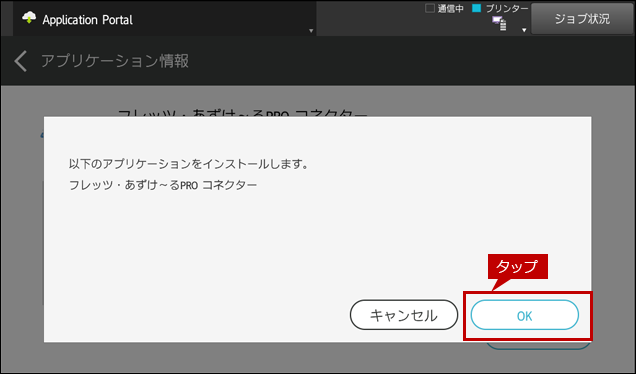Click the プリンター indicator light
Viewport: 636px width, 374px height.
pyautogui.click(x=477, y=8)
